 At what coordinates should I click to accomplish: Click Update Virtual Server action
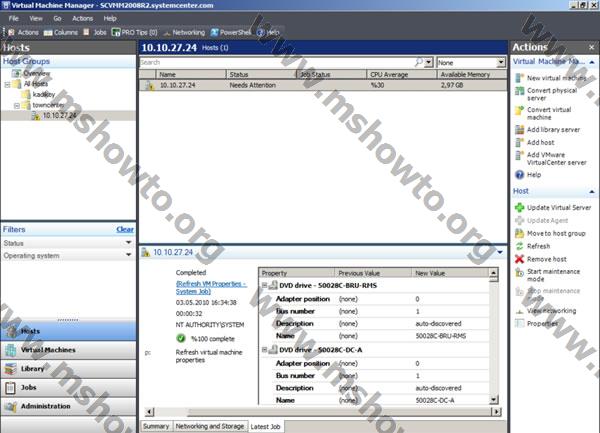553,208
